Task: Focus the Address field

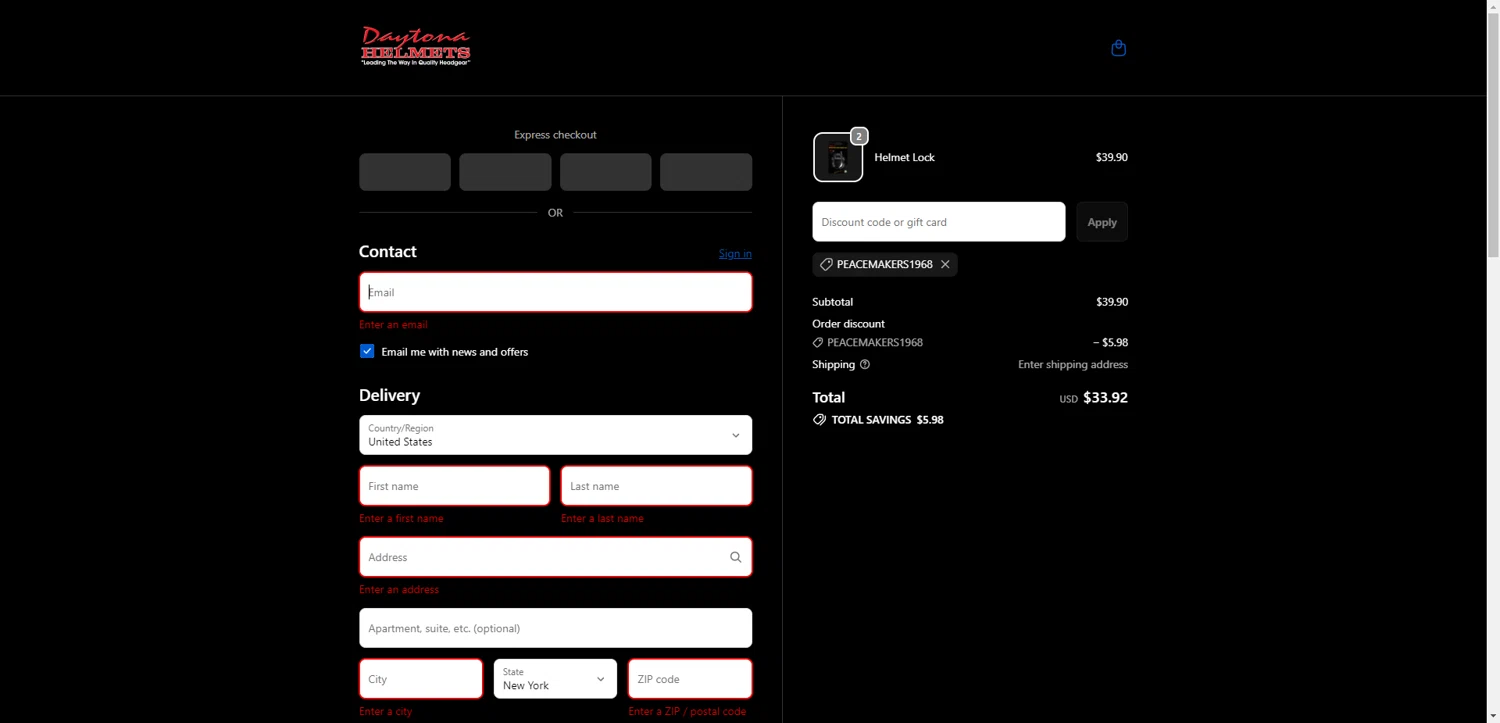Action: [556, 557]
